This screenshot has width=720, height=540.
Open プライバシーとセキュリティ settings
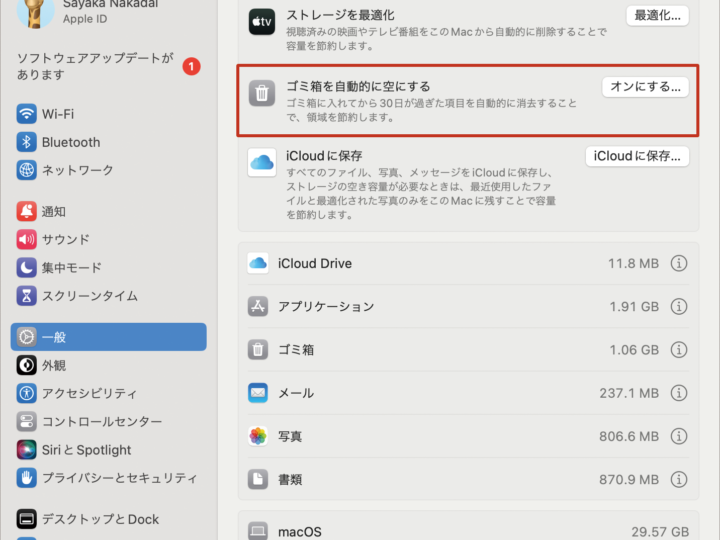[x=108, y=478]
